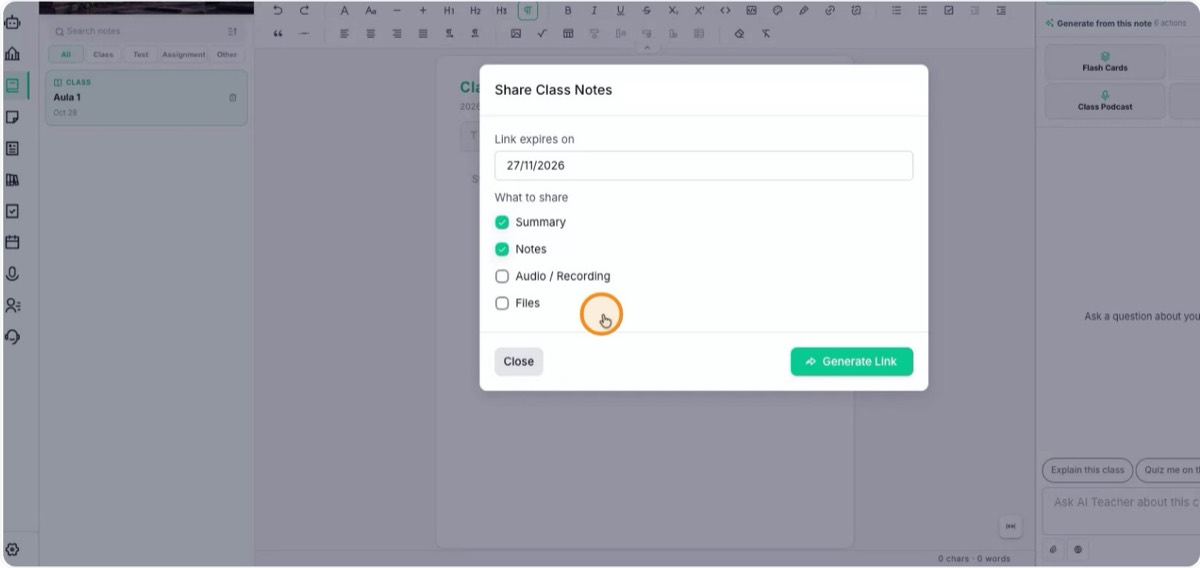This screenshot has width=1200, height=568.
Task: Insert an image from the toolbar
Action: (516, 33)
